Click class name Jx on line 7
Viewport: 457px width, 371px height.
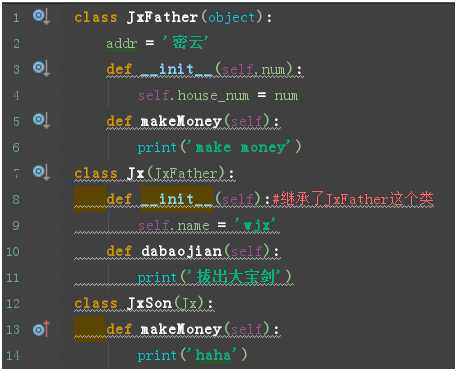pos(136,173)
